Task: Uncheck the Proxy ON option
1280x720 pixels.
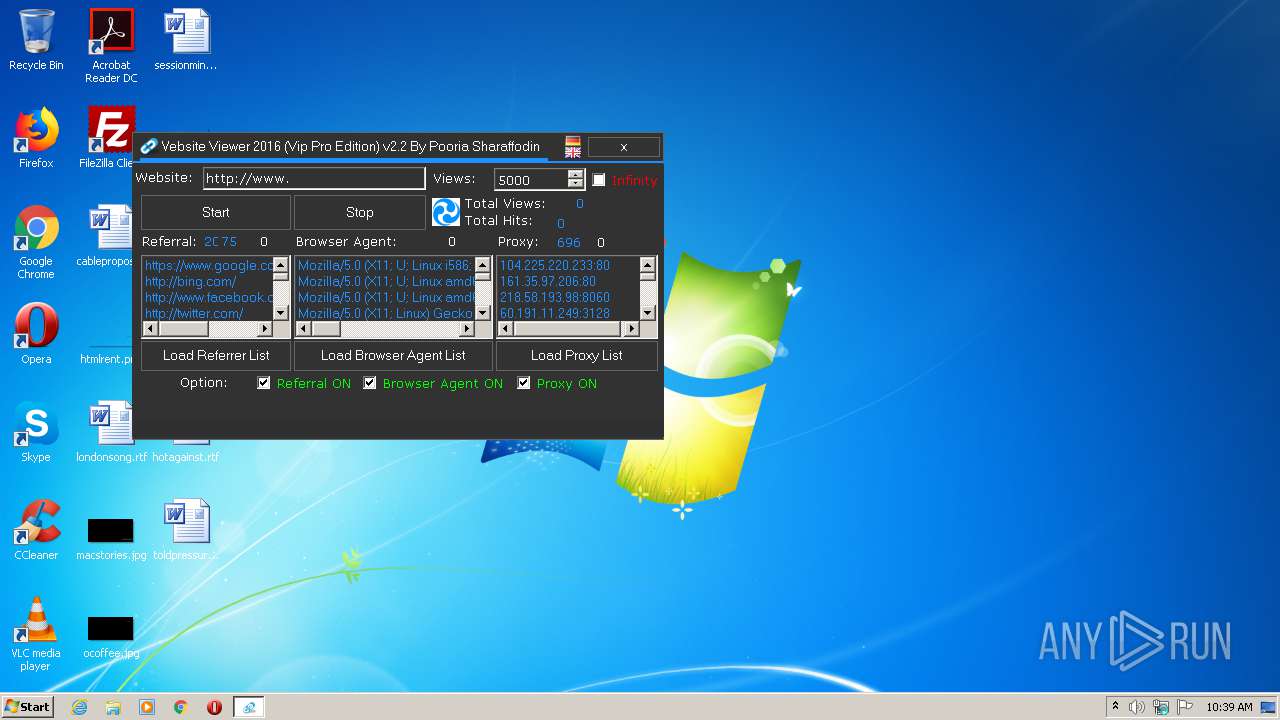Action: click(524, 383)
